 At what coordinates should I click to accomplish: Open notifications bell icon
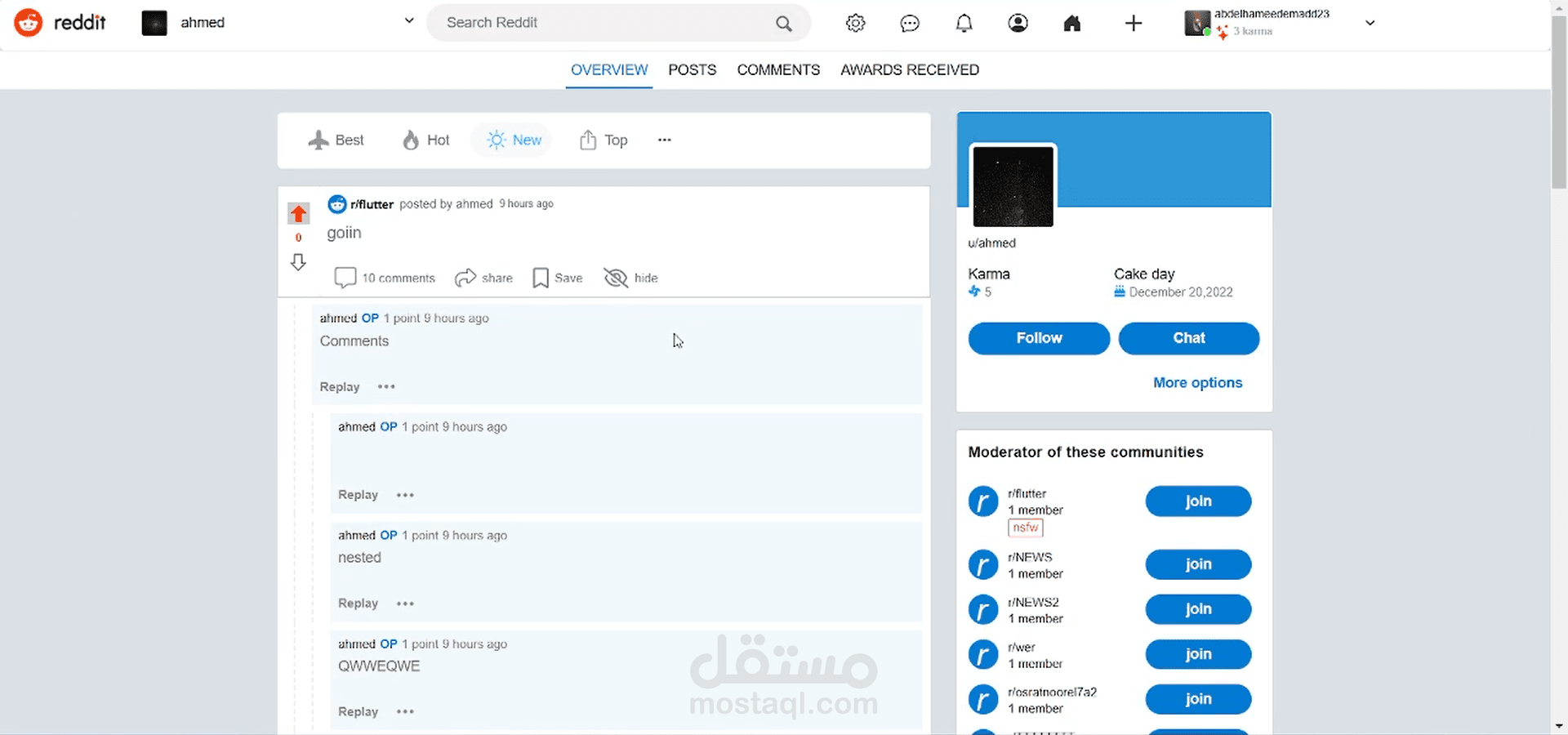[x=964, y=23]
